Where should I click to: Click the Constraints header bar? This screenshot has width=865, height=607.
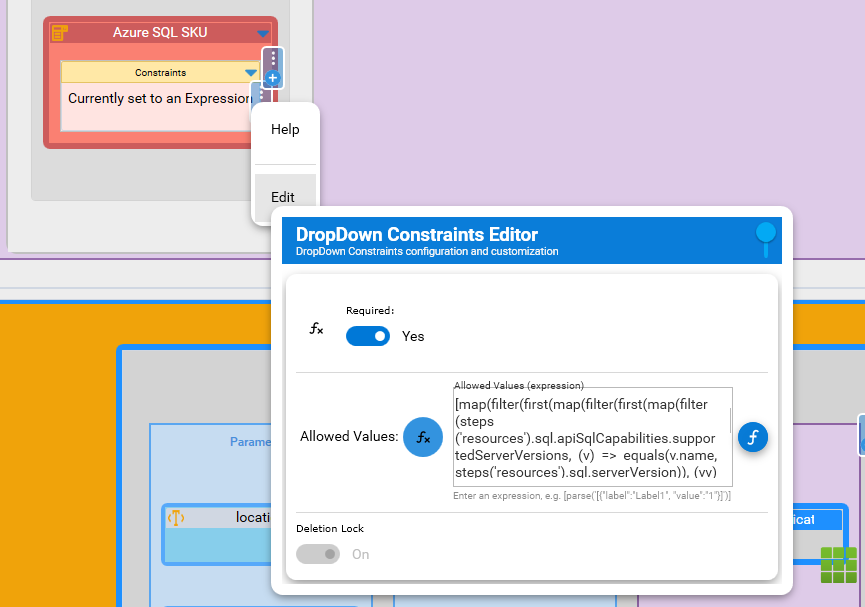tap(160, 73)
